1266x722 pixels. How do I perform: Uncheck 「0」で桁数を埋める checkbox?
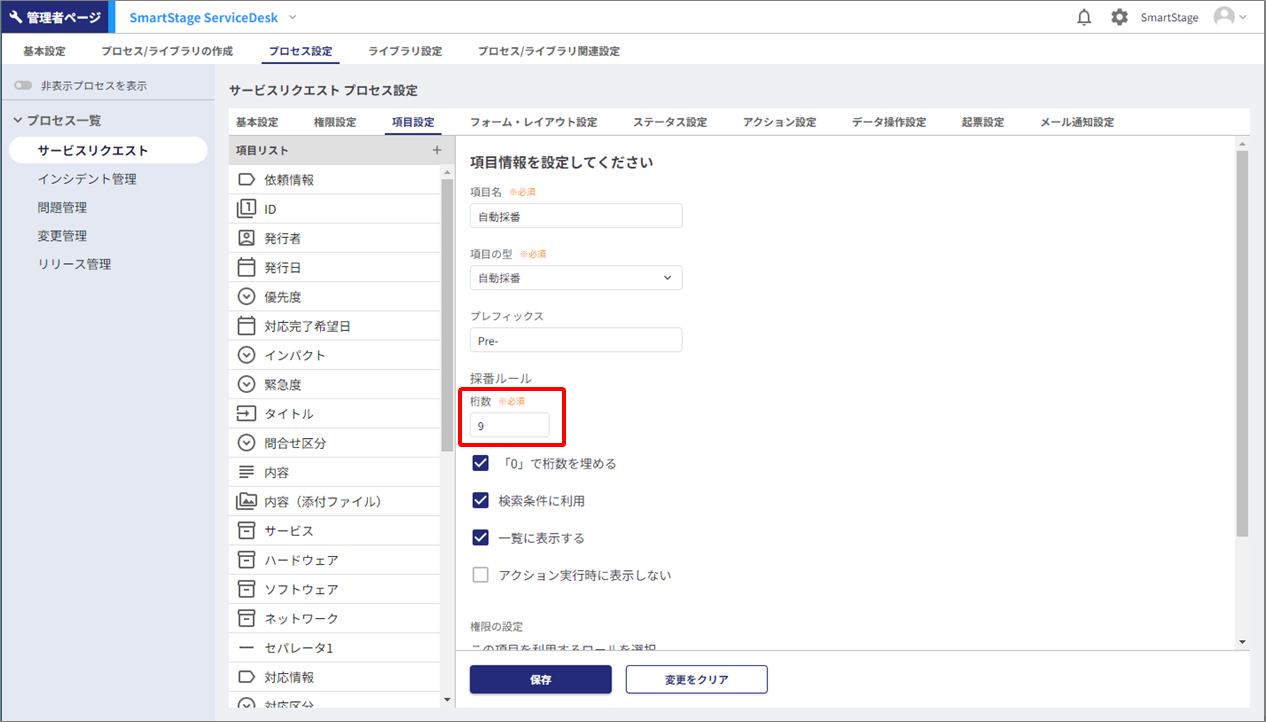click(x=481, y=464)
